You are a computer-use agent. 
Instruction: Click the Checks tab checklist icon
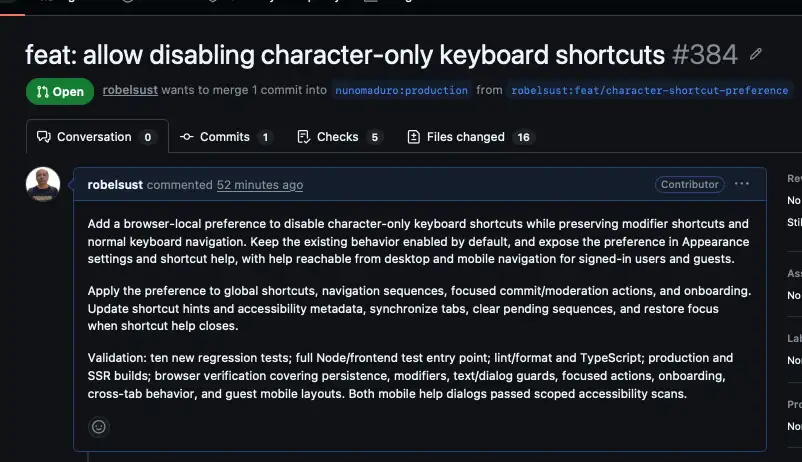[303, 137]
